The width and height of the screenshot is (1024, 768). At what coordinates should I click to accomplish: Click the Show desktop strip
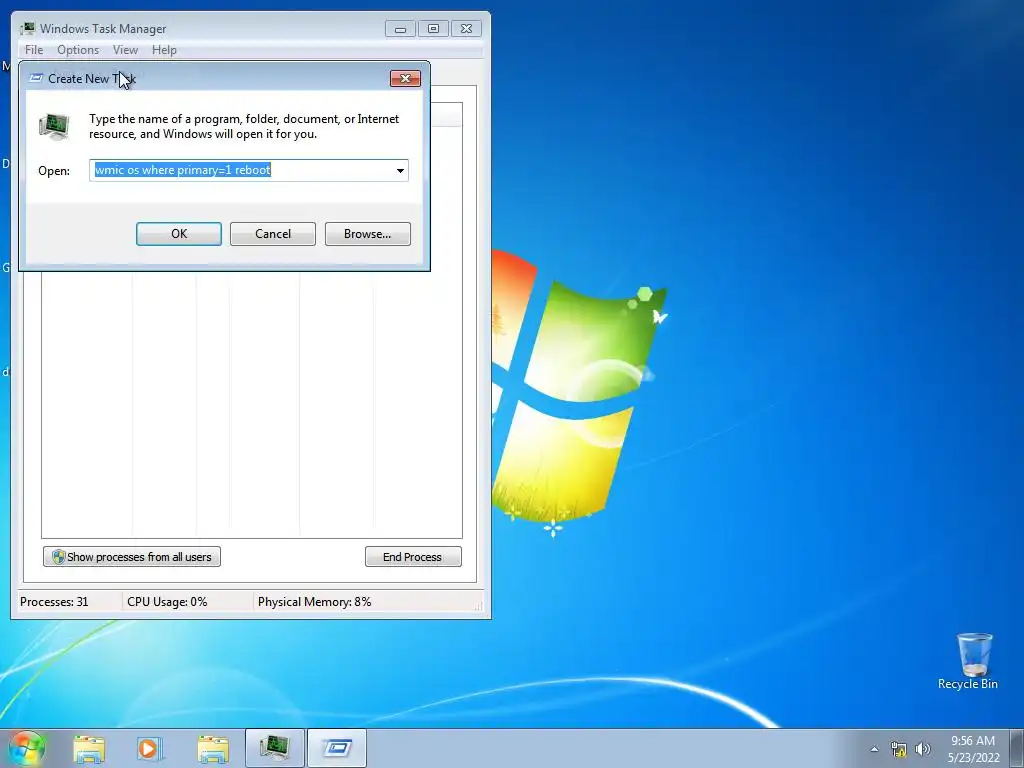pos(1017,748)
